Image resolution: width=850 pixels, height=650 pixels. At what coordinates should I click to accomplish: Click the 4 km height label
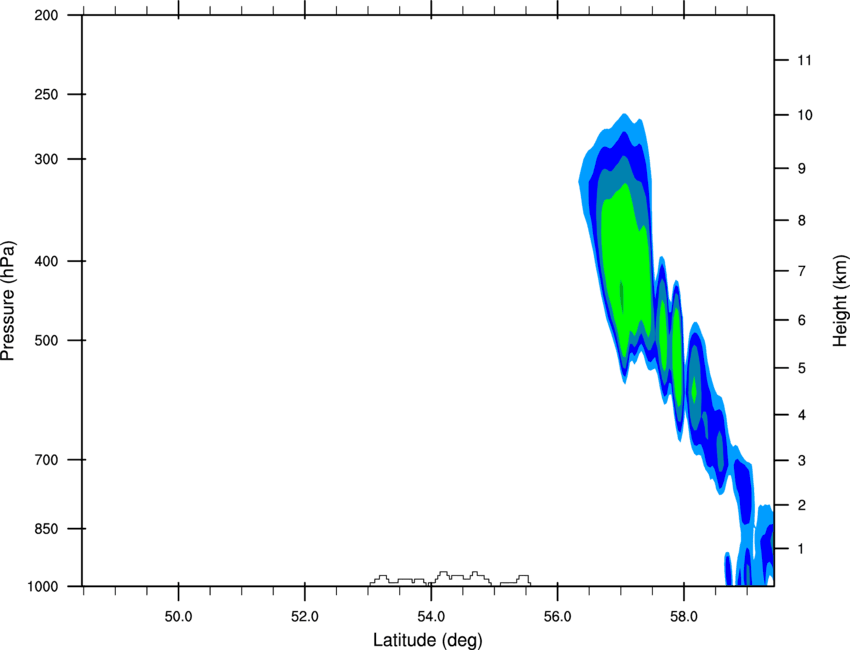[802, 415]
